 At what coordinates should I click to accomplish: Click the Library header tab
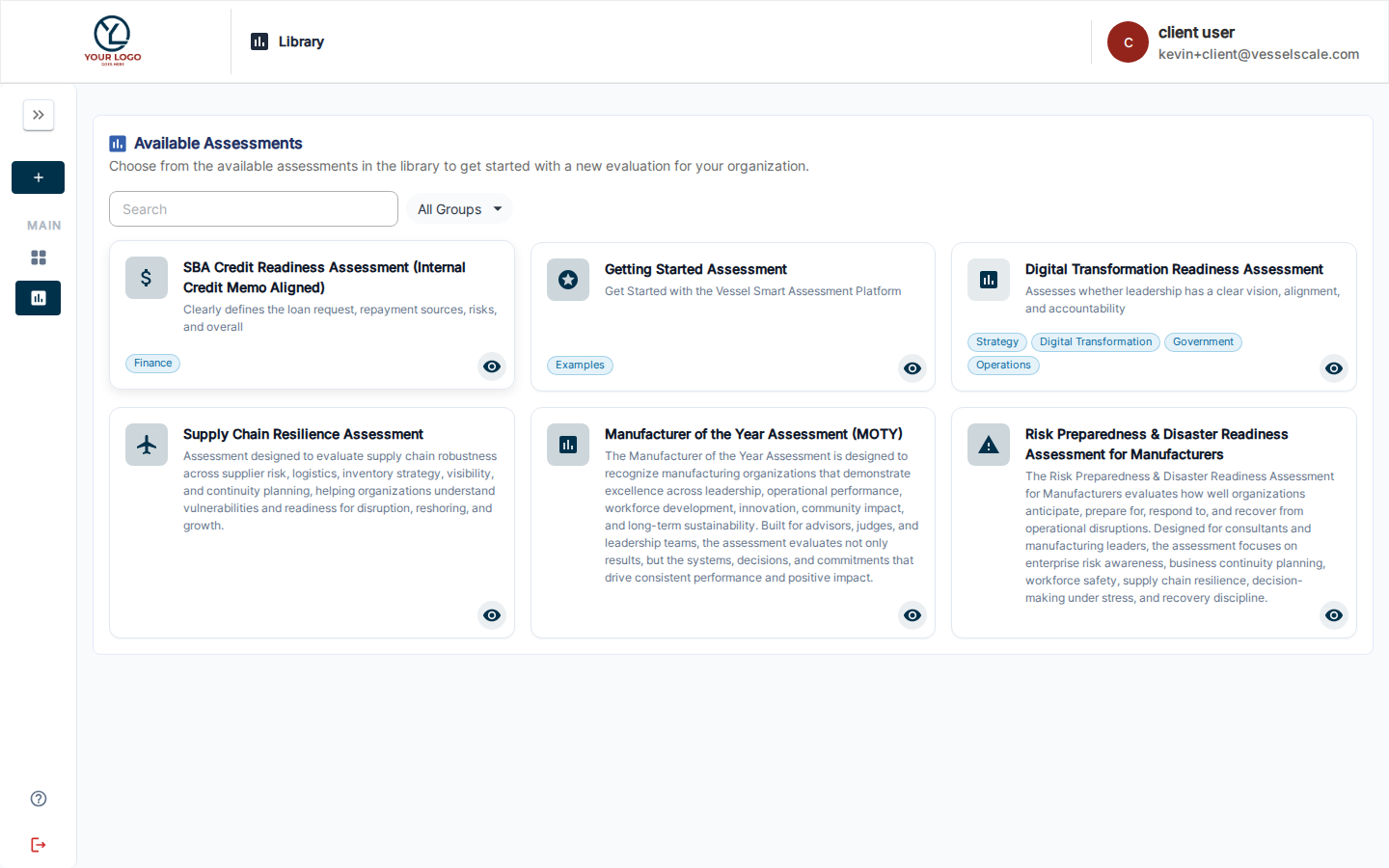[287, 41]
